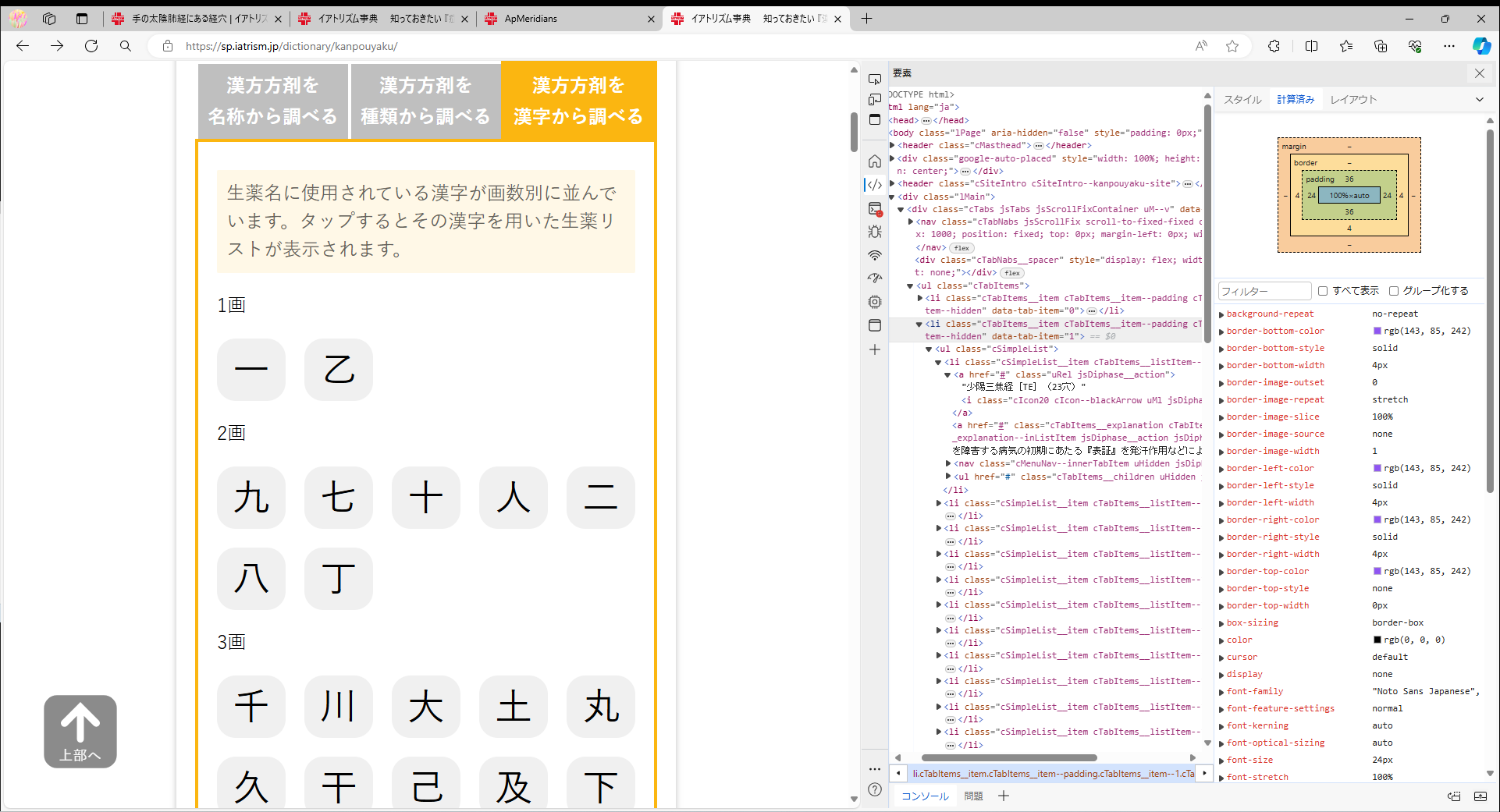
Task: Close the DevTools panel
Action: pyautogui.click(x=1480, y=73)
